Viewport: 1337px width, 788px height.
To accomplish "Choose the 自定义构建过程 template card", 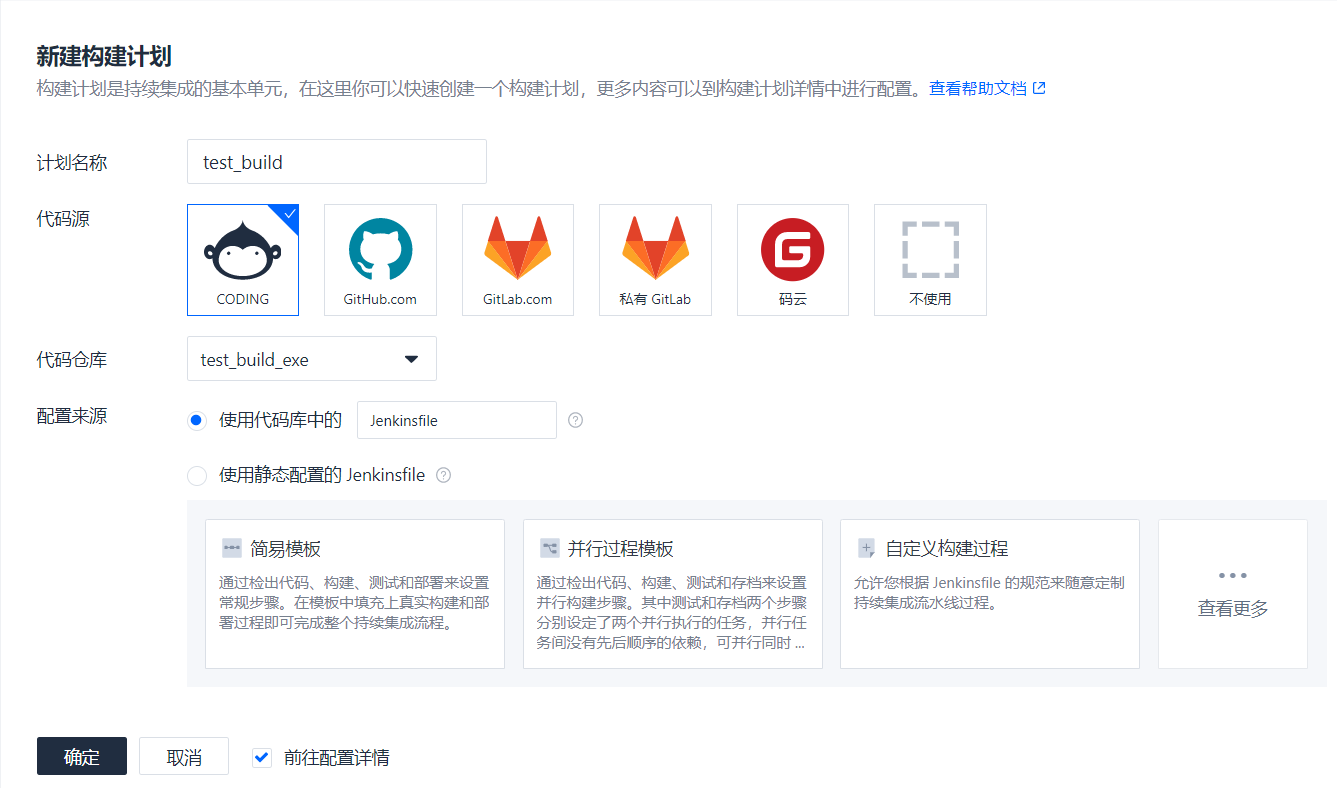I will 989,593.
